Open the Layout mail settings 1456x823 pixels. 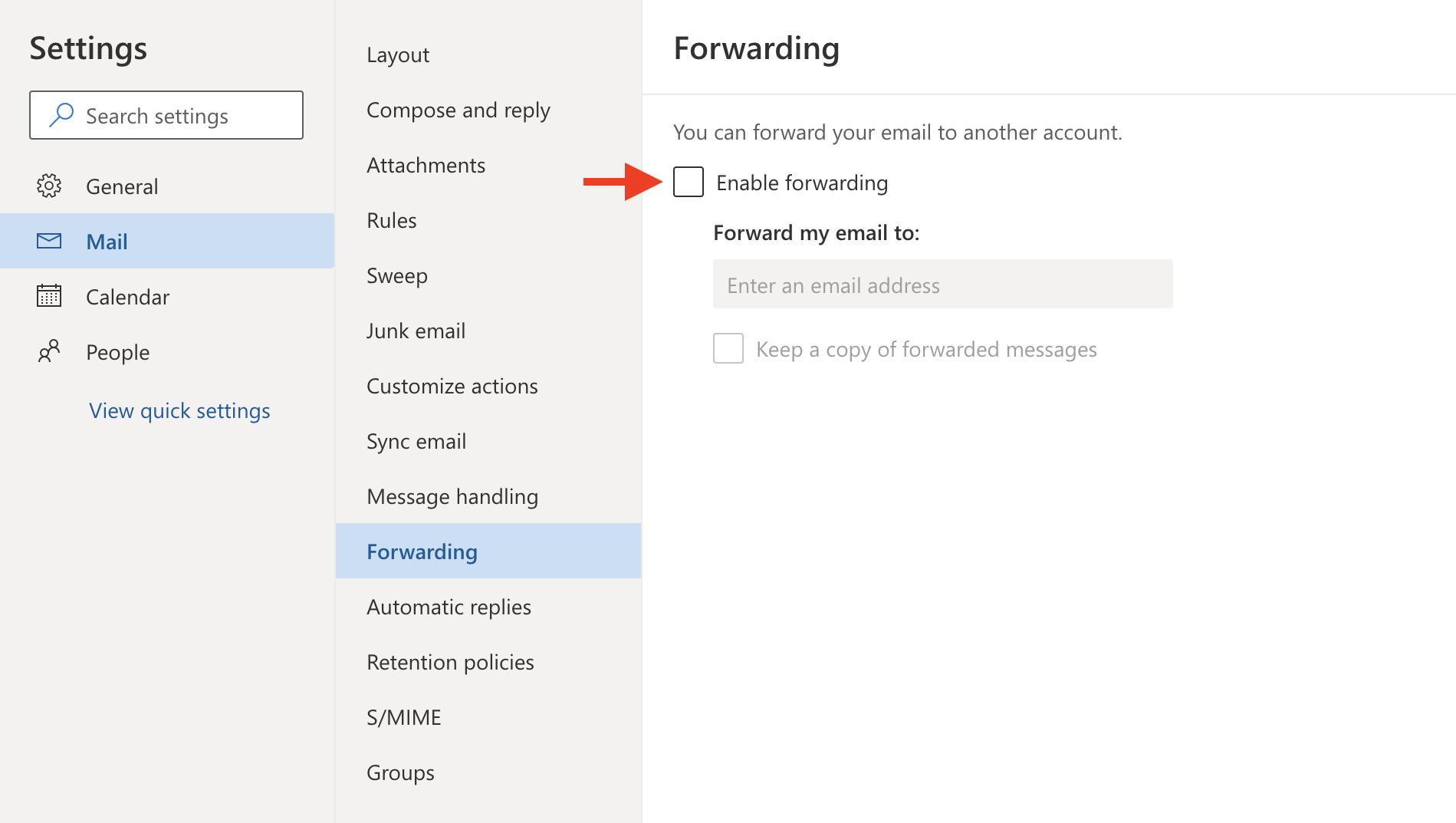488,54
